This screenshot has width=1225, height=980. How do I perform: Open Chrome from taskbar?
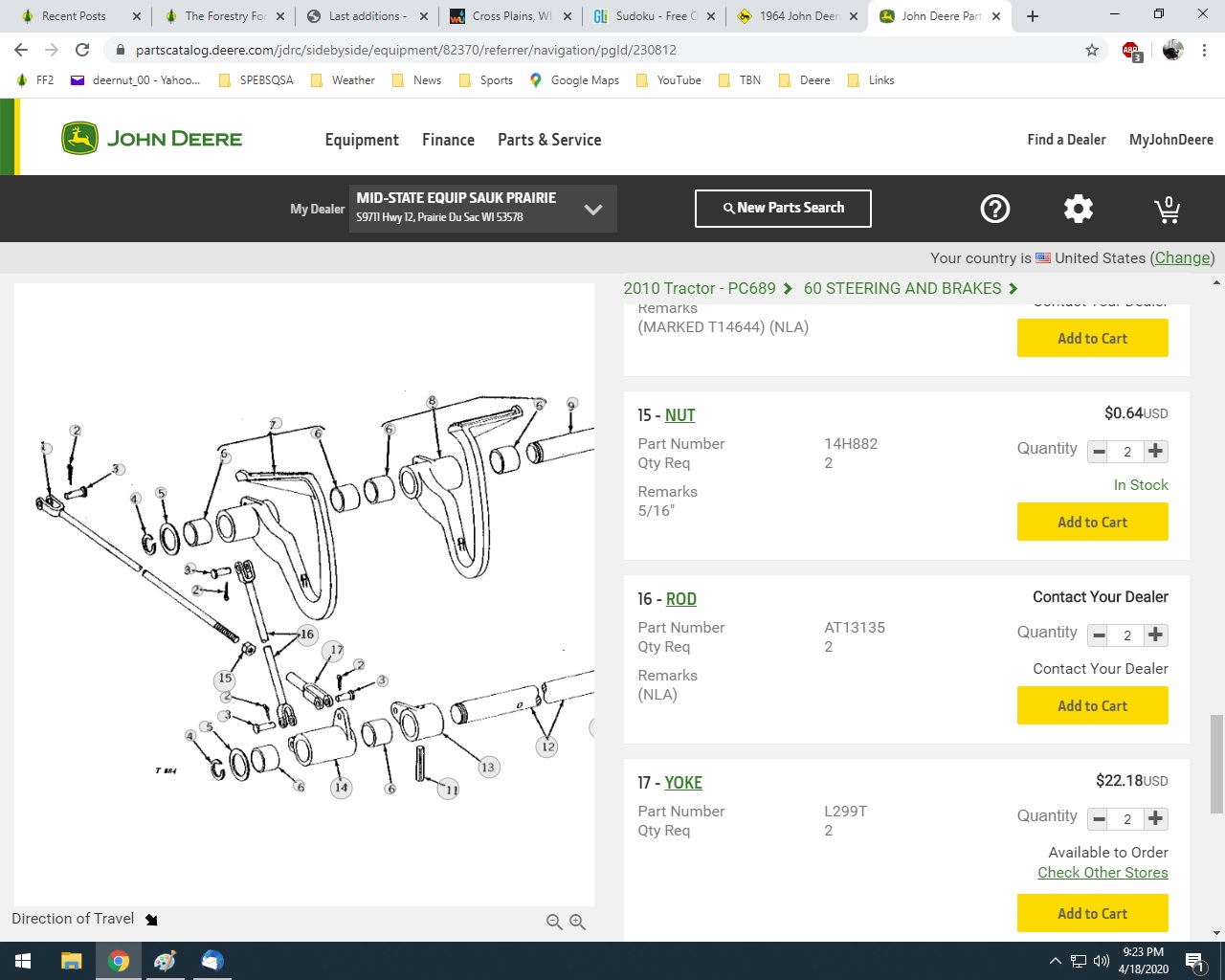click(x=119, y=961)
